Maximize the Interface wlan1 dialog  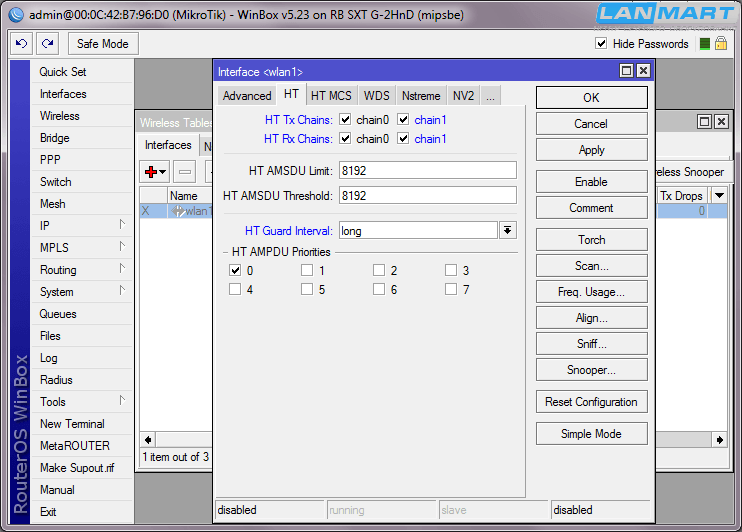(x=627, y=71)
